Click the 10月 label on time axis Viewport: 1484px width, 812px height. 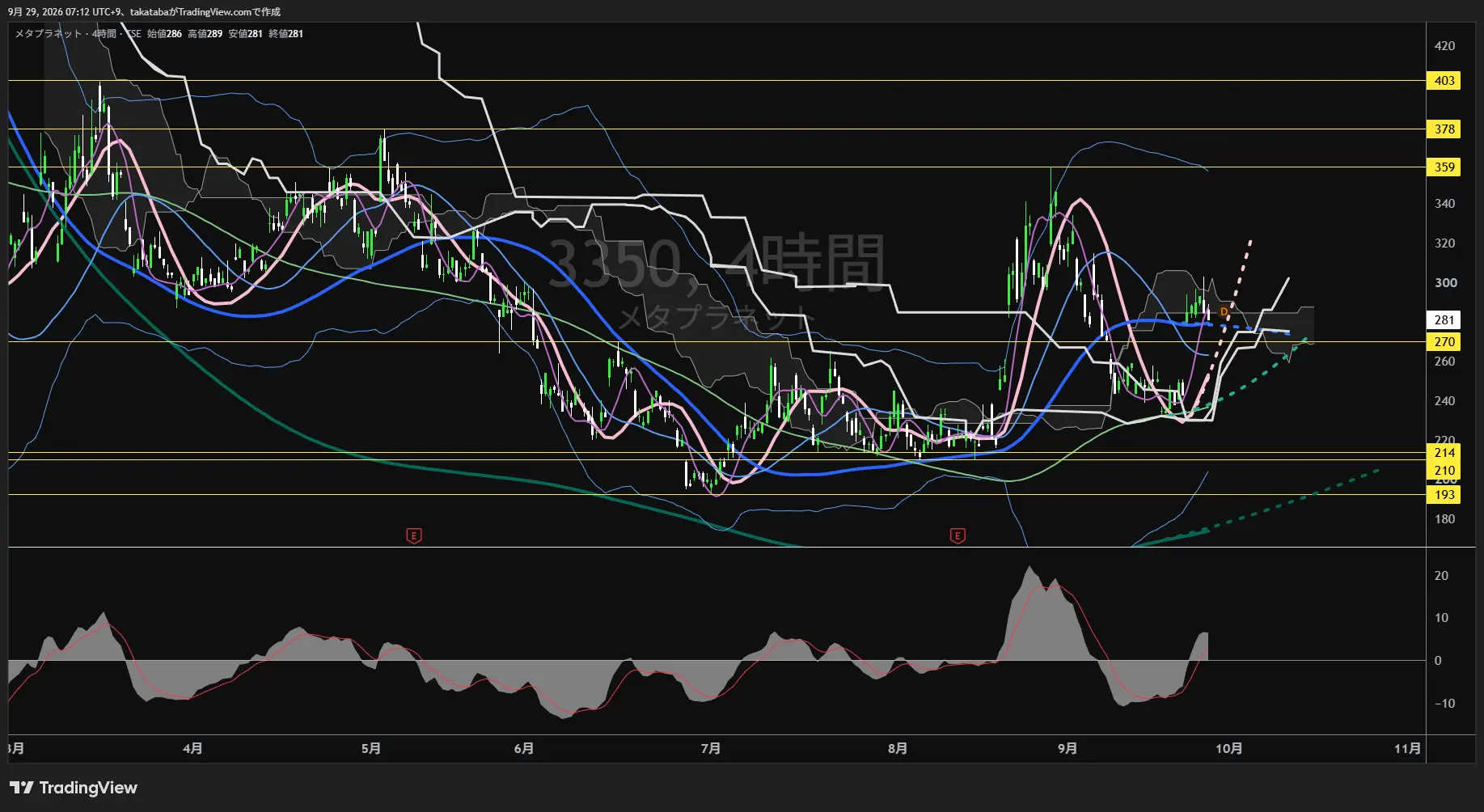point(1229,749)
